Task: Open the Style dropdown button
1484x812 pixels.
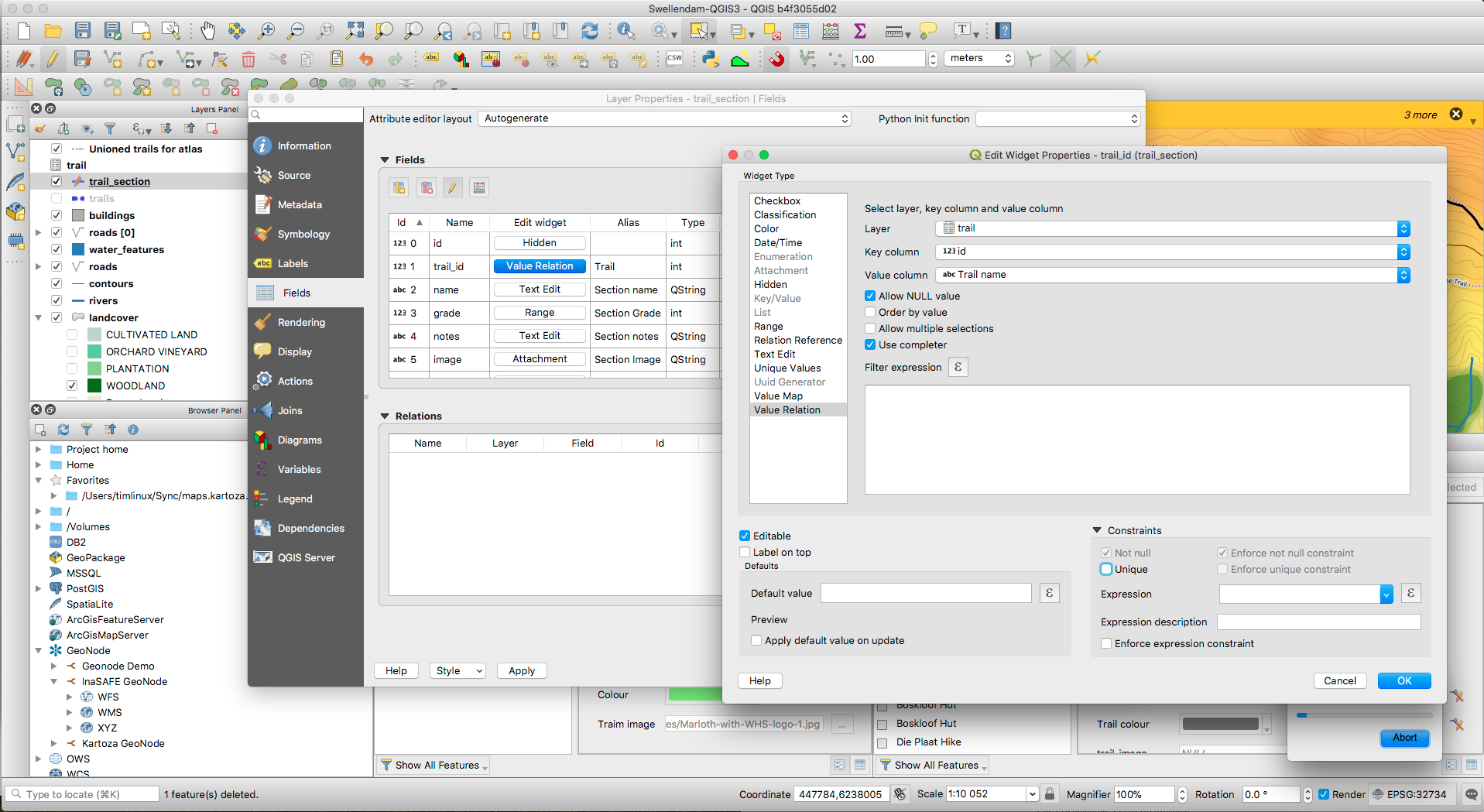Action: pos(458,670)
